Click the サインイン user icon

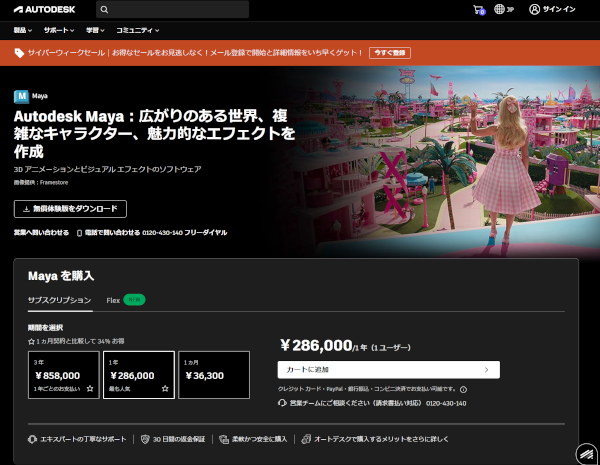click(x=534, y=9)
